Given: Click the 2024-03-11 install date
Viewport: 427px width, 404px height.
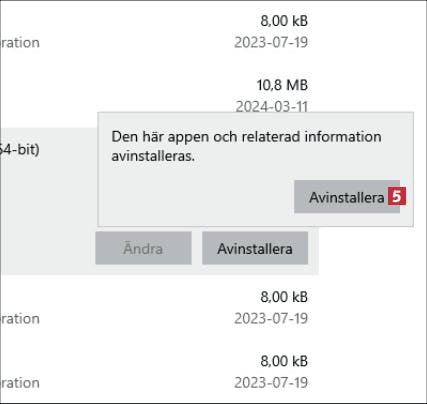Looking at the screenshot, I should 271,107.
